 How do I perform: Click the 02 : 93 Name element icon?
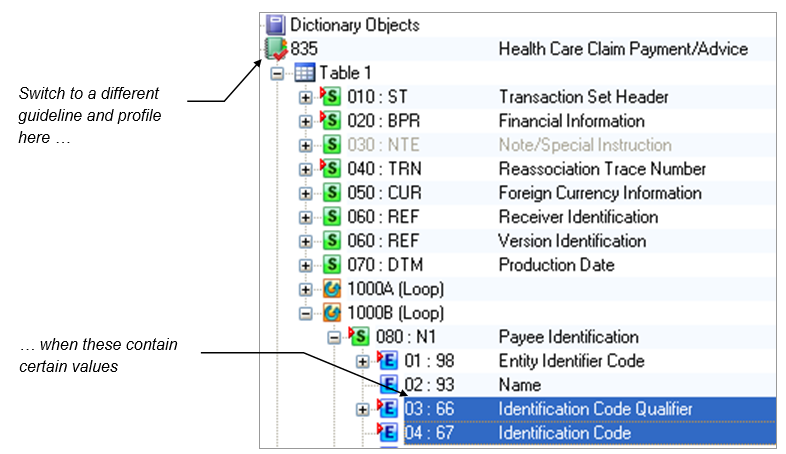390,385
